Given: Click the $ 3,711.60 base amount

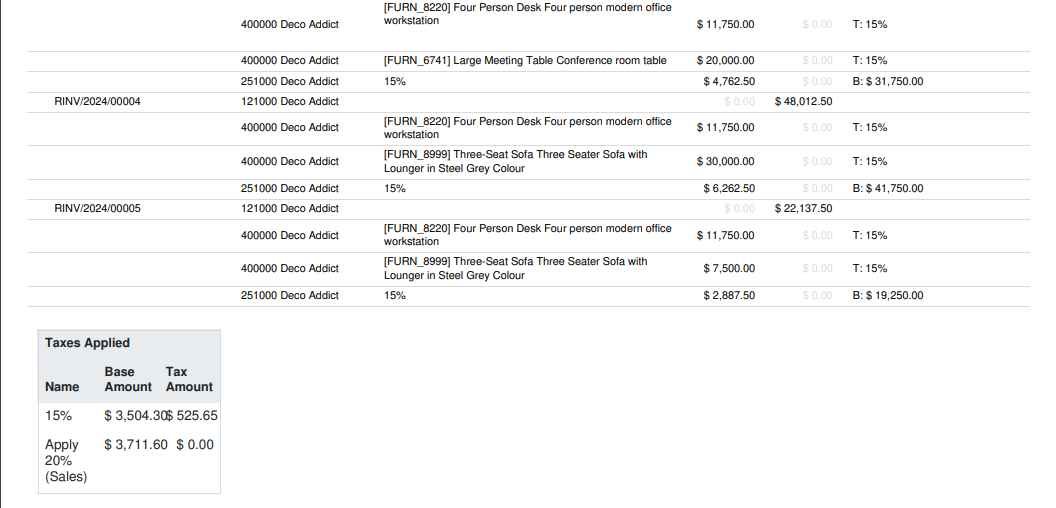Looking at the screenshot, I should 136,445.
